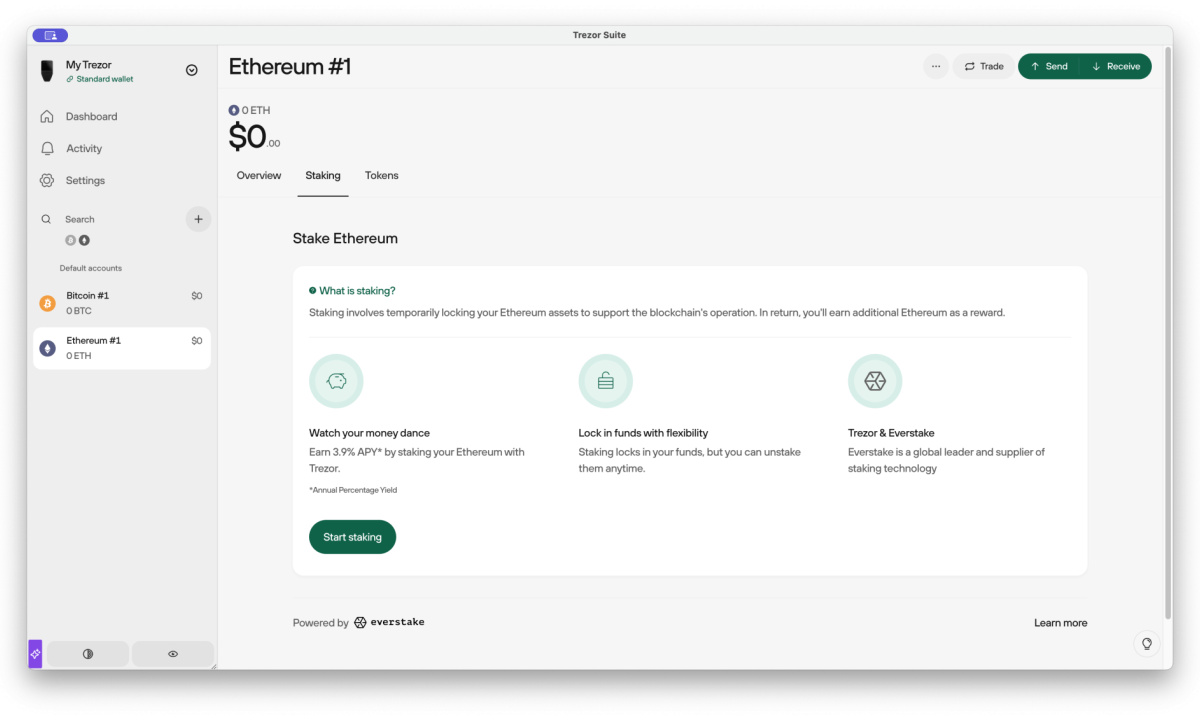Open the three-dot more options menu

(x=936, y=66)
